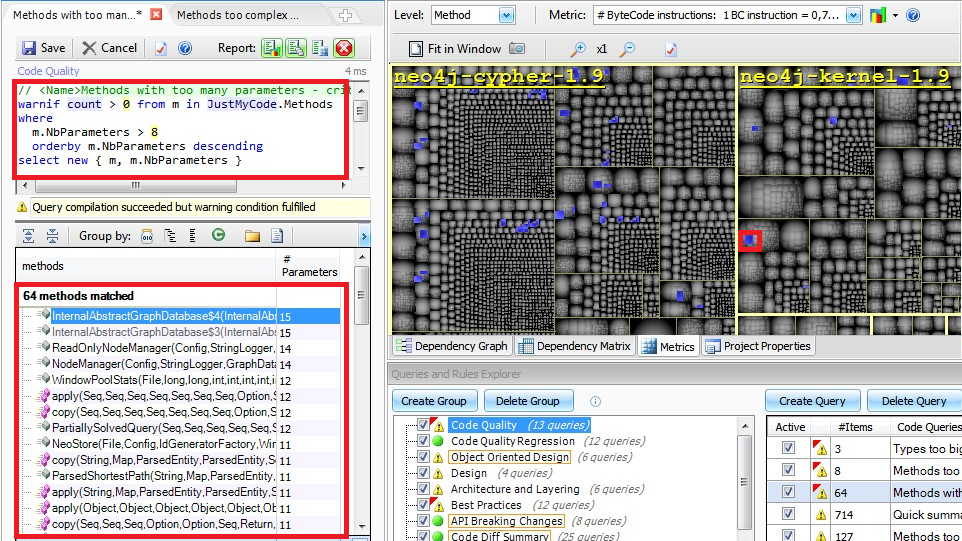Image resolution: width=962 pixels, height=541 pixels.
Task: Select Code Quality (13 queries) group
Action: 520,425
